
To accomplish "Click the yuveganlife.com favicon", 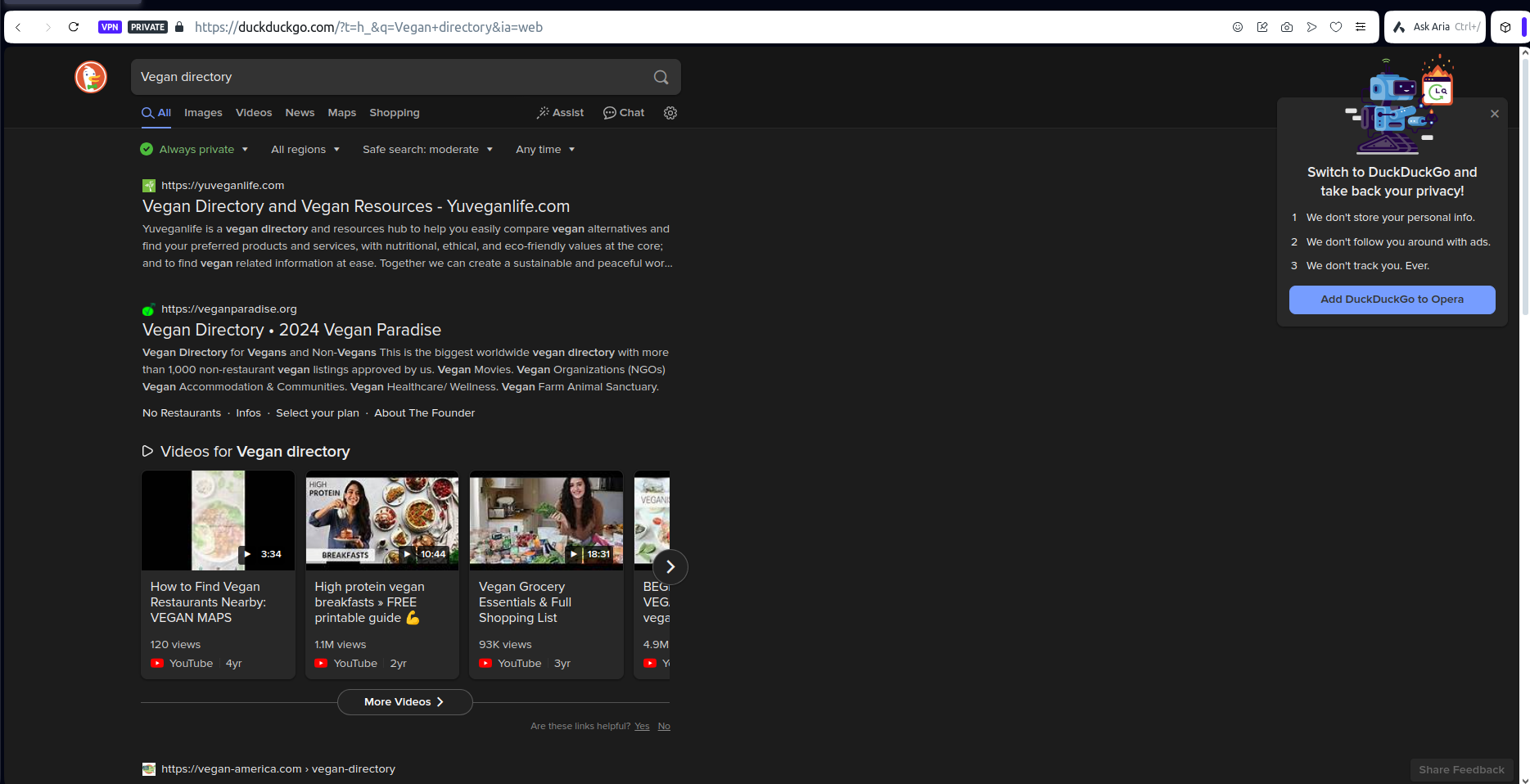I will click(x=149, y=186).
